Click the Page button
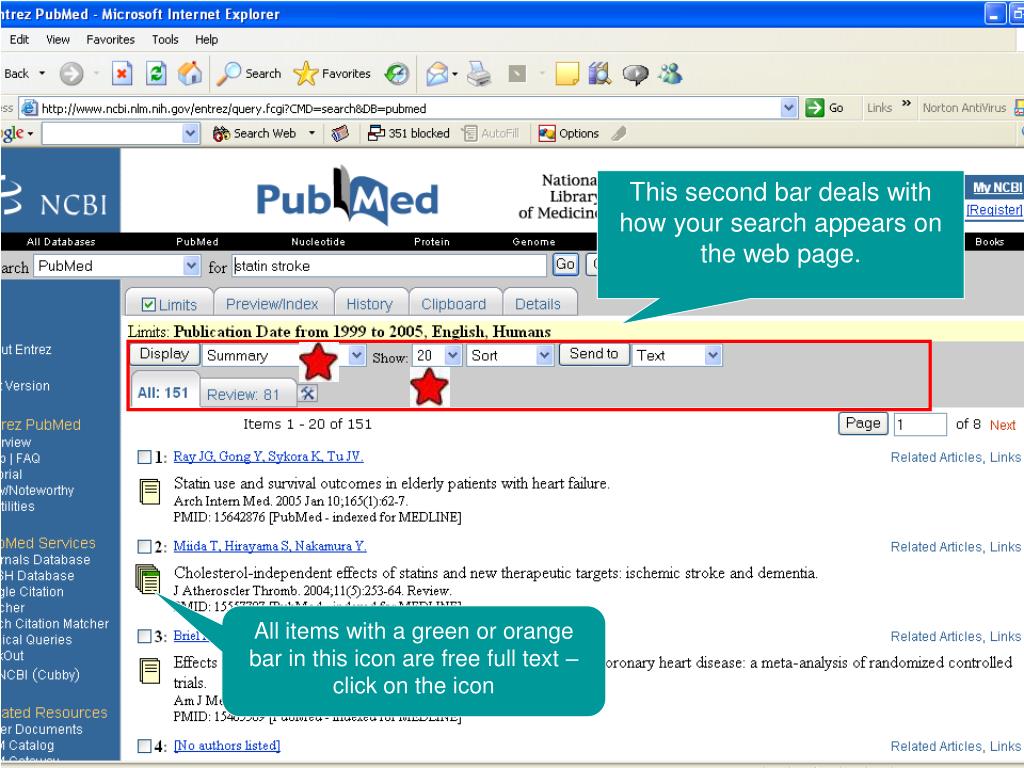This screenshot has width=1024, height=768. coord(863,424)
